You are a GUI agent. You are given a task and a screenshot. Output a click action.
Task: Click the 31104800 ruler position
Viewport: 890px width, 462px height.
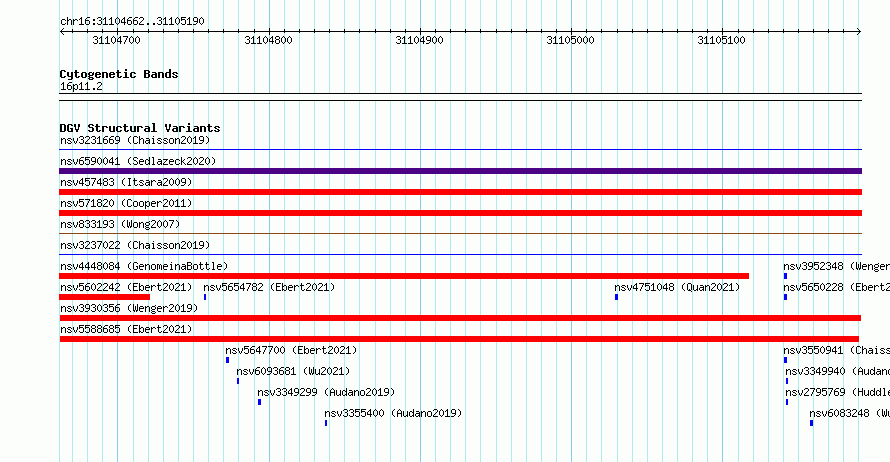[268, 40]
